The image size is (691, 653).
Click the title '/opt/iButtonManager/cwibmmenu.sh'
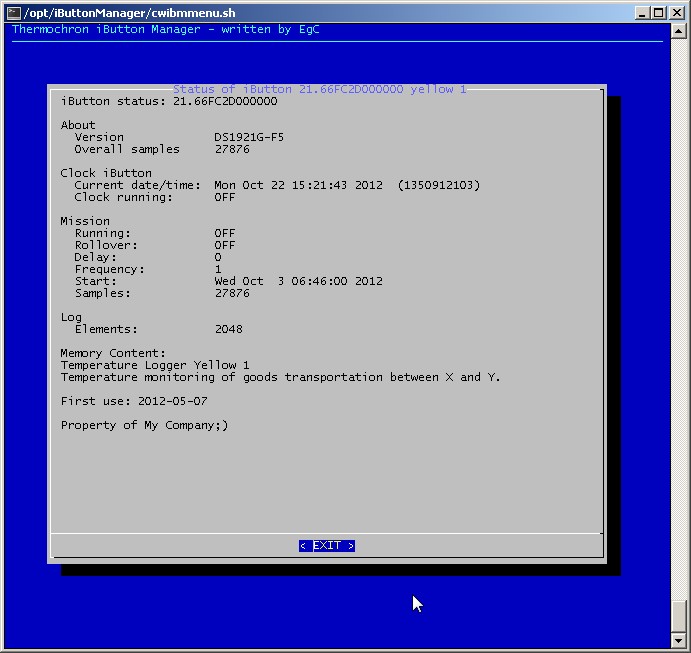tap(130, 13)
